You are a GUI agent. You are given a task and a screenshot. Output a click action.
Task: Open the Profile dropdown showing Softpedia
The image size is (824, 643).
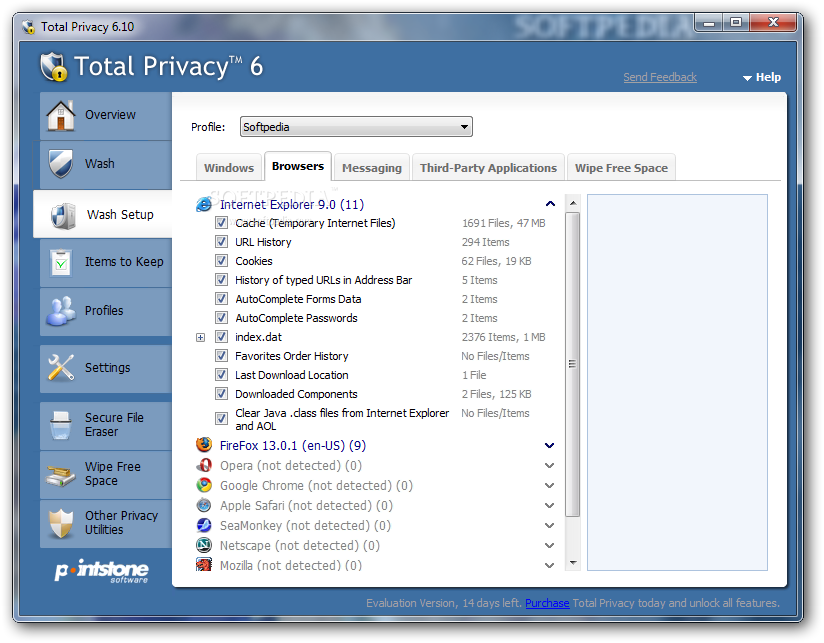(x=356, y=127)
